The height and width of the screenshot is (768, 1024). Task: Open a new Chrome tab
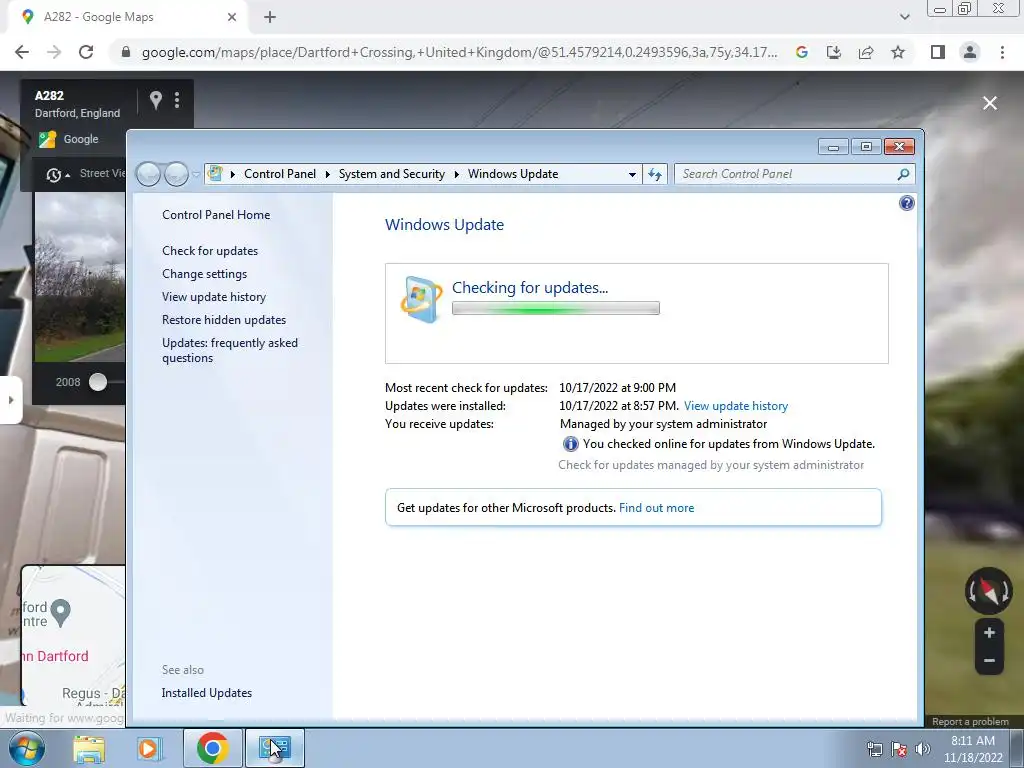270,17
